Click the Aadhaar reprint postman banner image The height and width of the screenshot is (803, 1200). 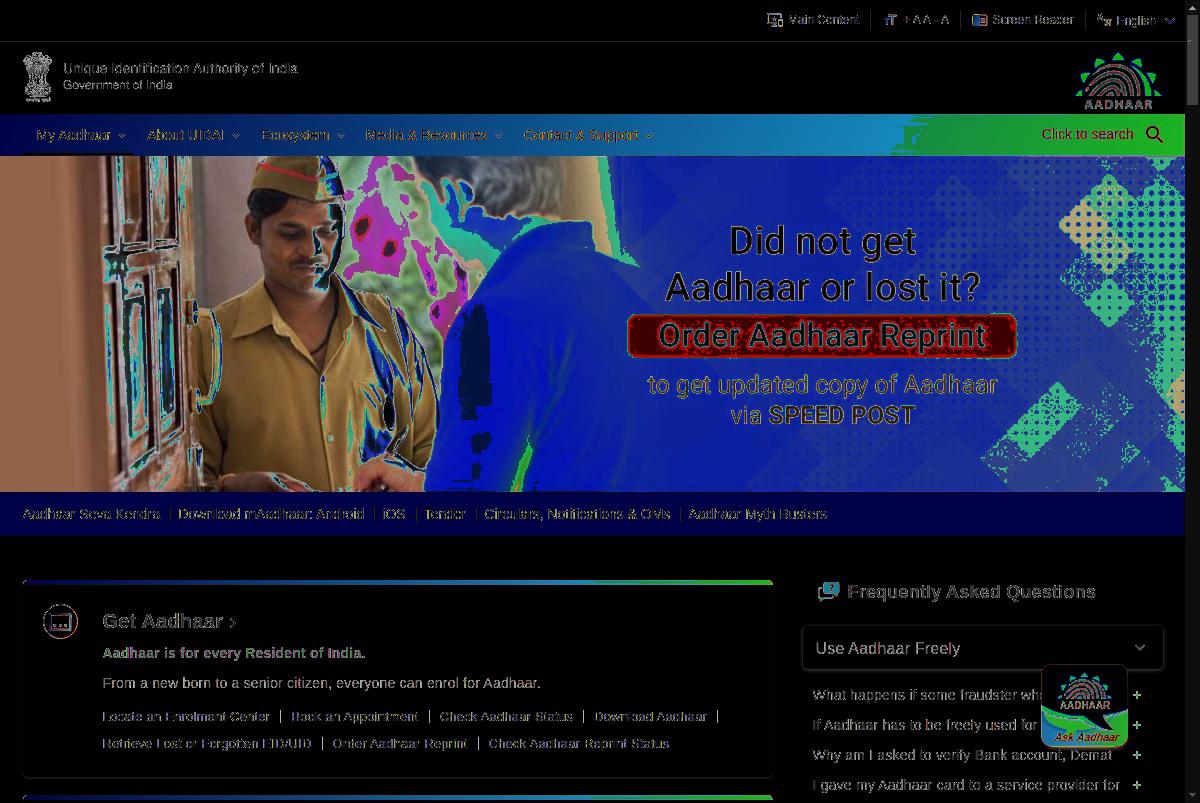coord(592,323)
